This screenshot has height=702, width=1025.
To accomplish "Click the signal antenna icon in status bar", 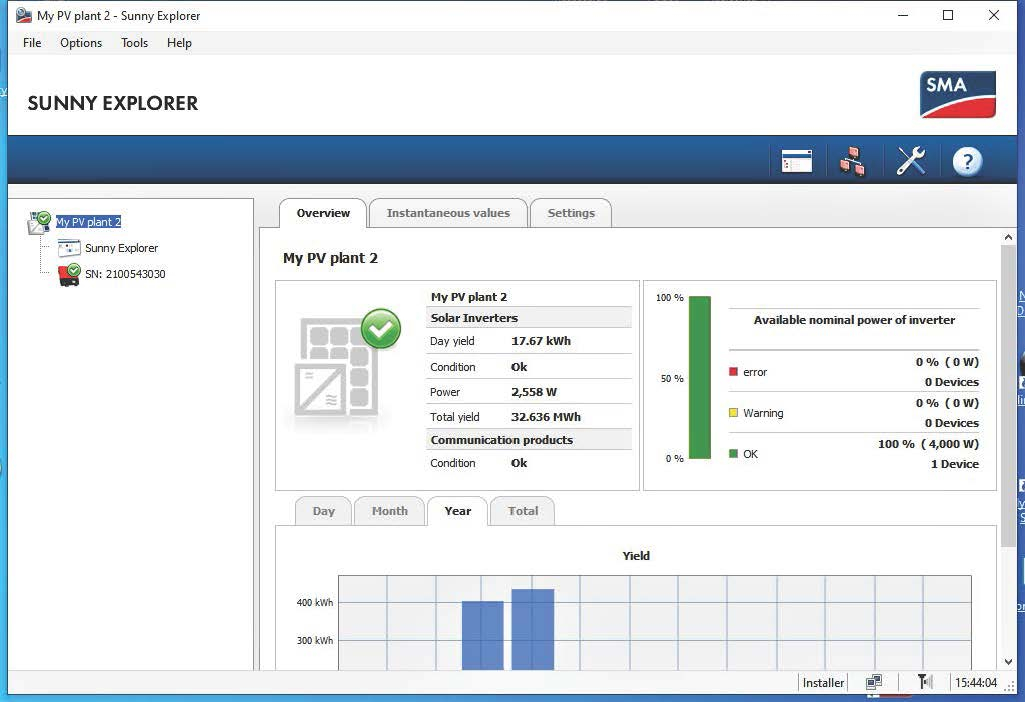I will (924, 682).
